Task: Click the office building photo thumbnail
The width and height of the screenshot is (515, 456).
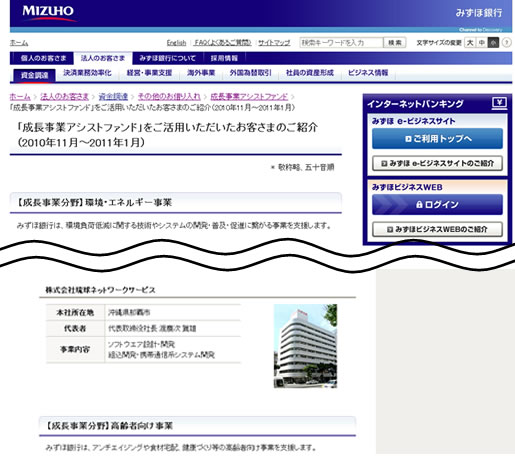Action: tap(305, 346)
